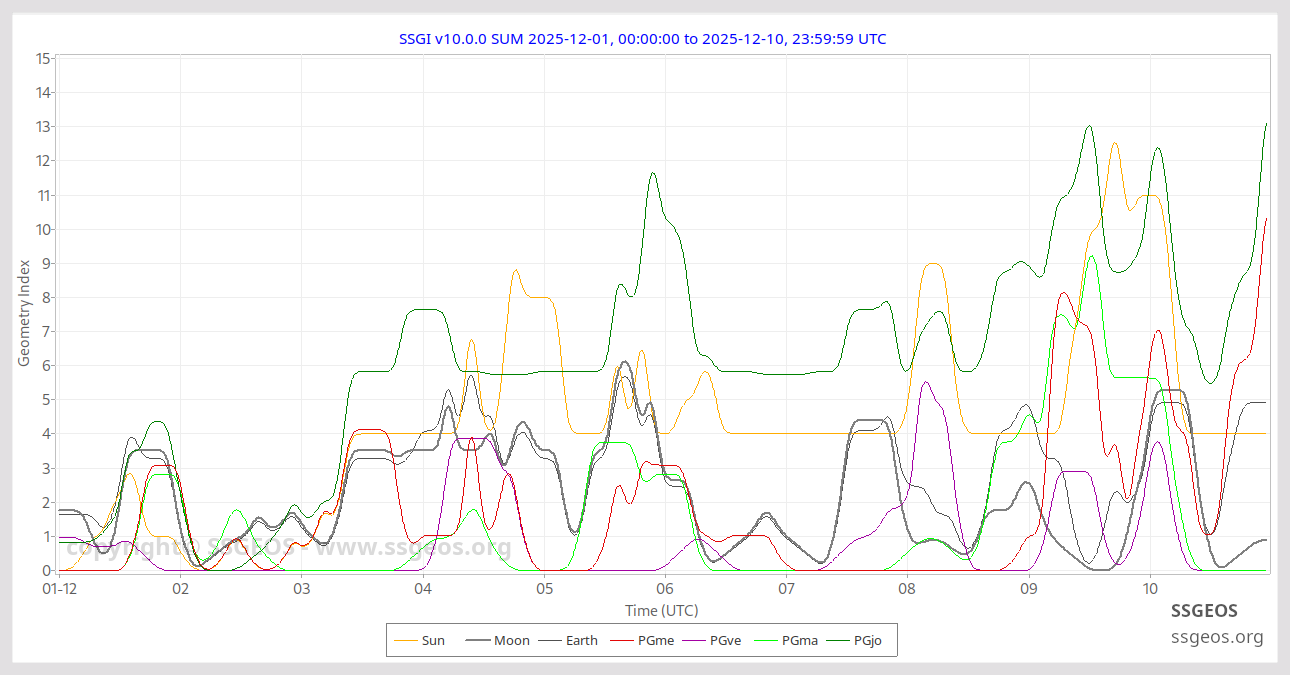This screenshot has width=1290, height=675.
Task: Click the 08 tick on time axis
Action: pyautogui.click(x=907, y=589)
